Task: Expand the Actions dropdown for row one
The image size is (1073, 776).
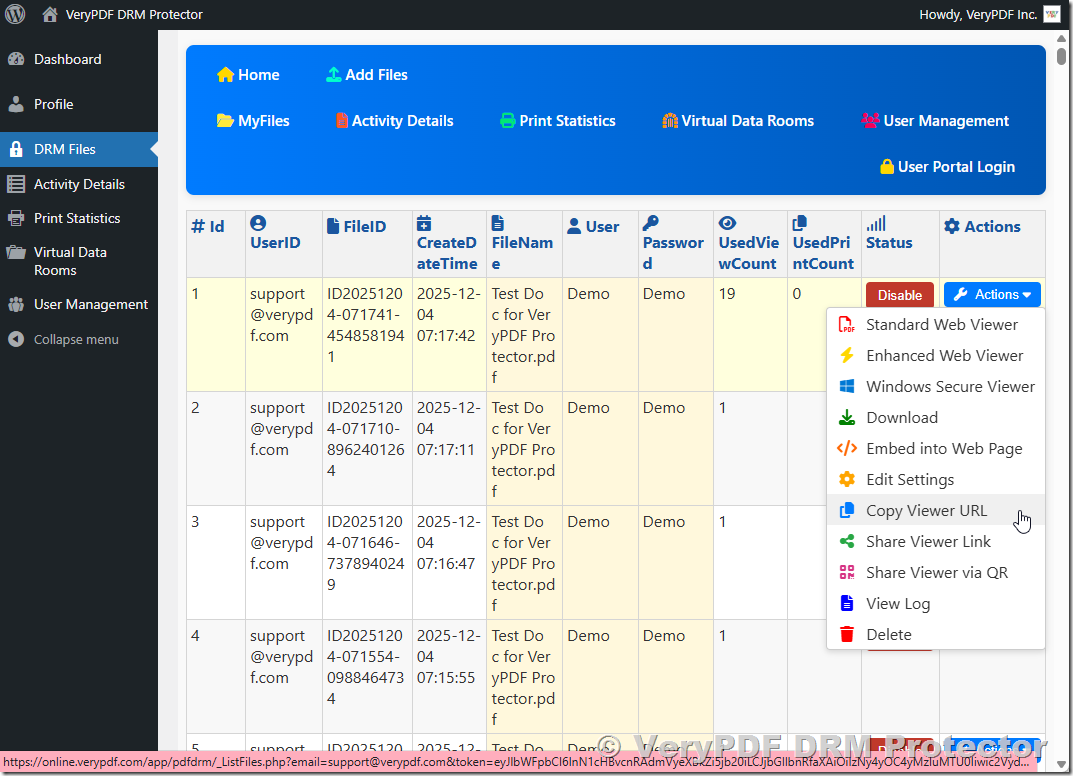Action: coord(991,294)
